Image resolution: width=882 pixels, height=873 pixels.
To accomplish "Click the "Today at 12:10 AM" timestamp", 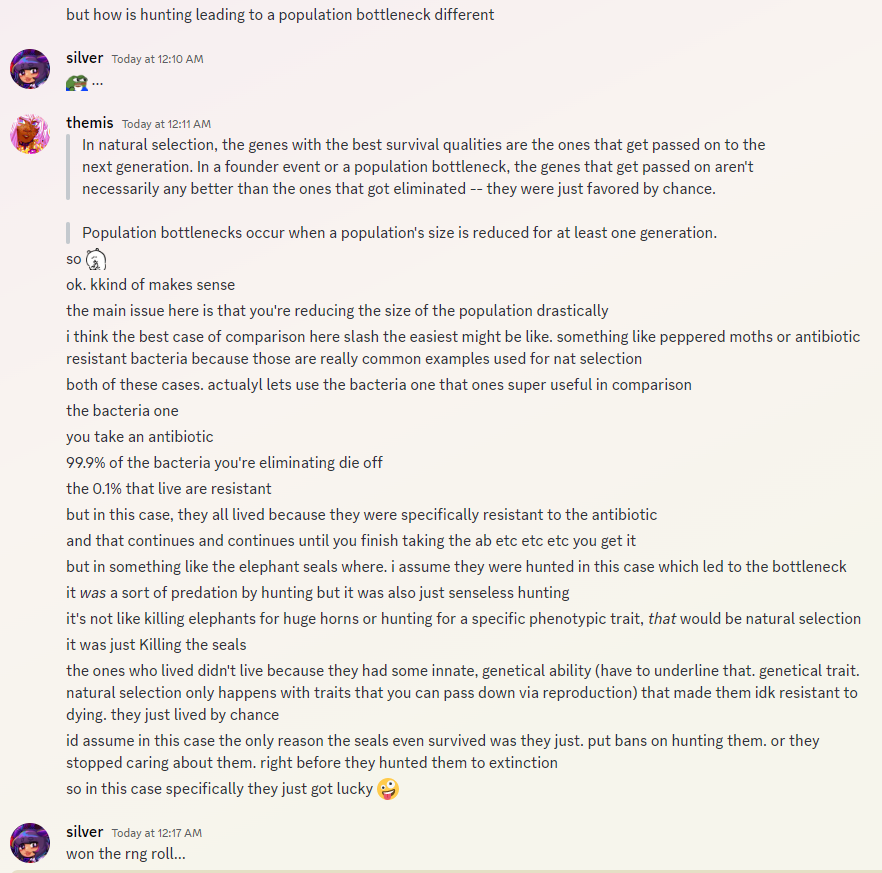I will 157,59.
